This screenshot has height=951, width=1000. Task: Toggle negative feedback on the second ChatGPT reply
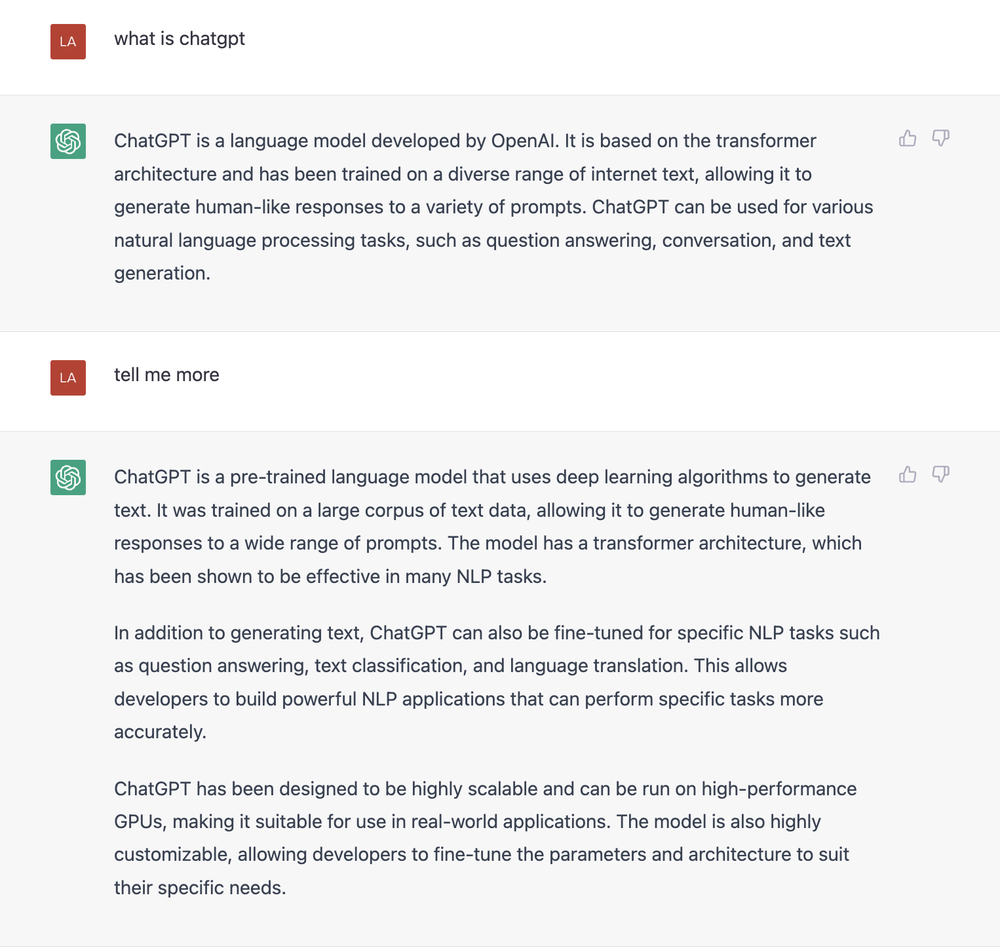click(940, 475)
